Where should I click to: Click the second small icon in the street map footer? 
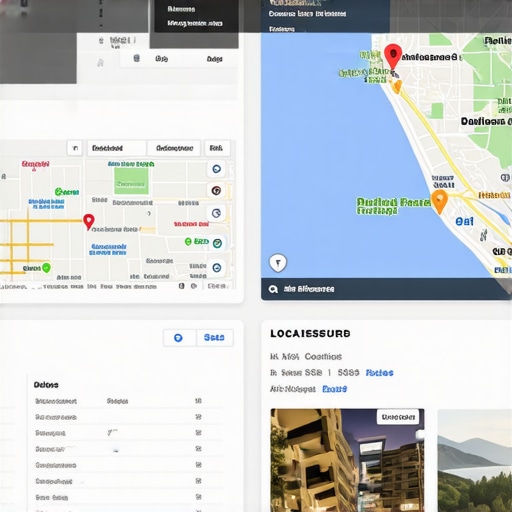(194, 286)
